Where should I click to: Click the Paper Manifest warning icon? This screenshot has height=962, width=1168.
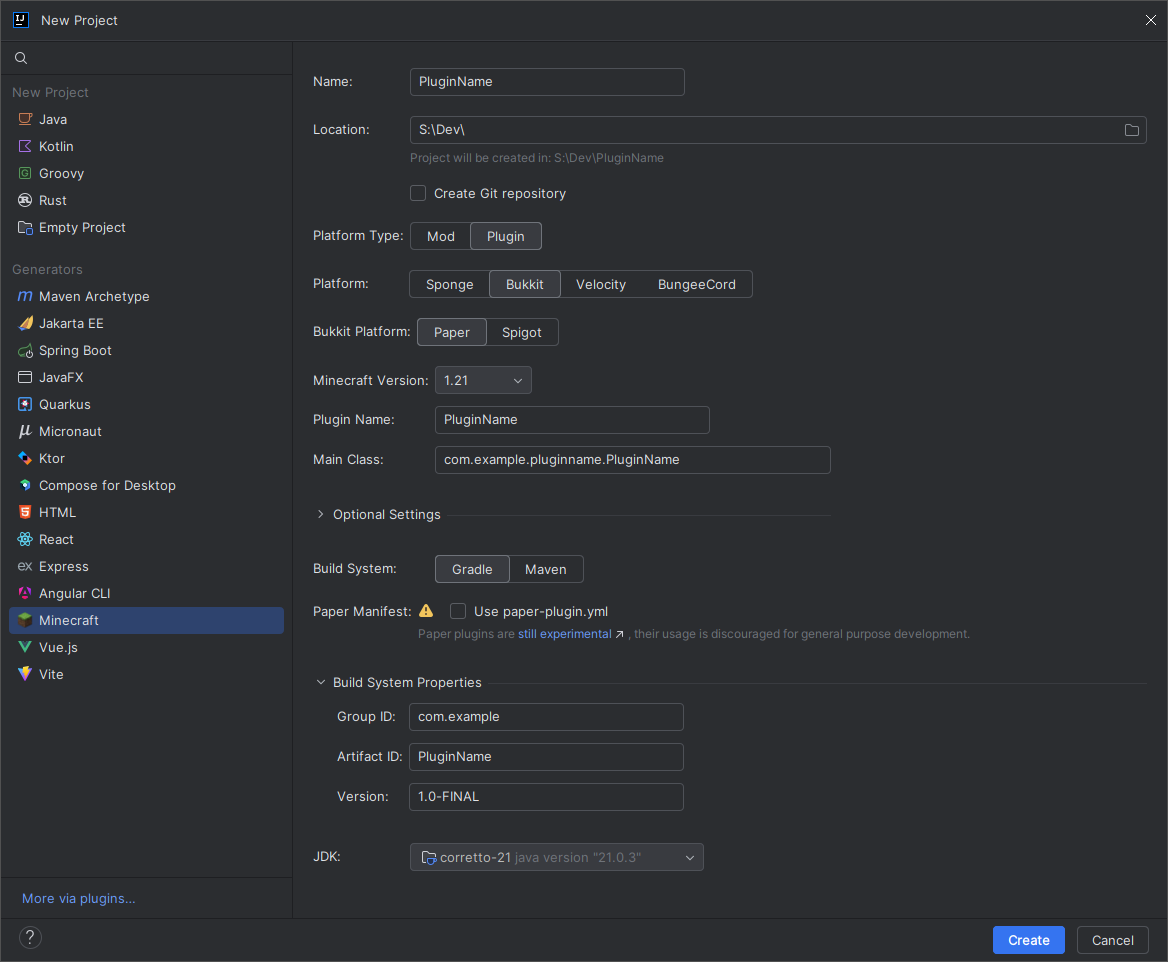click(x=426, y=611)
